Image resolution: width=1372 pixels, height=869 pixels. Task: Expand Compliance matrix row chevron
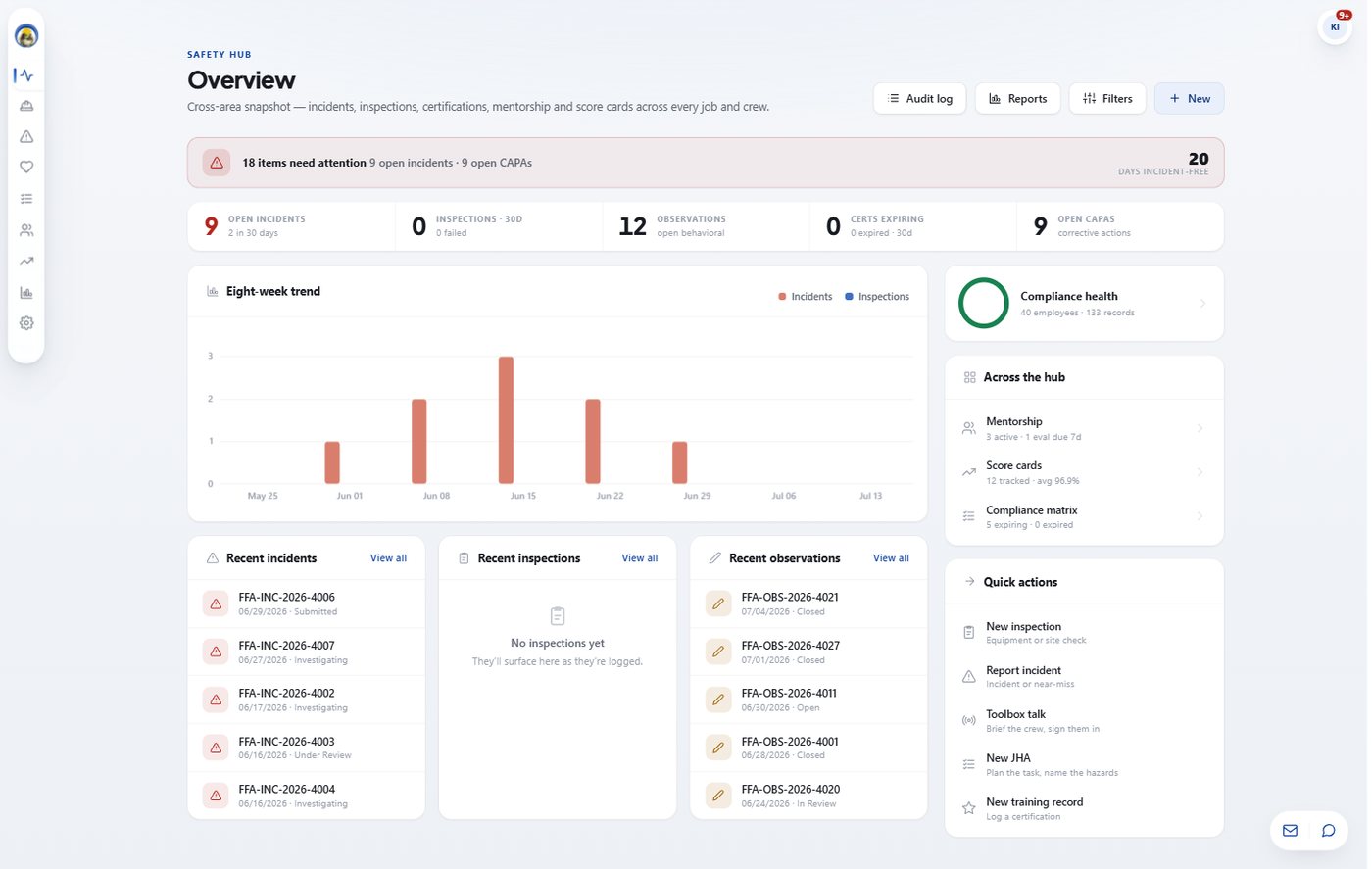coord(1200,516)
